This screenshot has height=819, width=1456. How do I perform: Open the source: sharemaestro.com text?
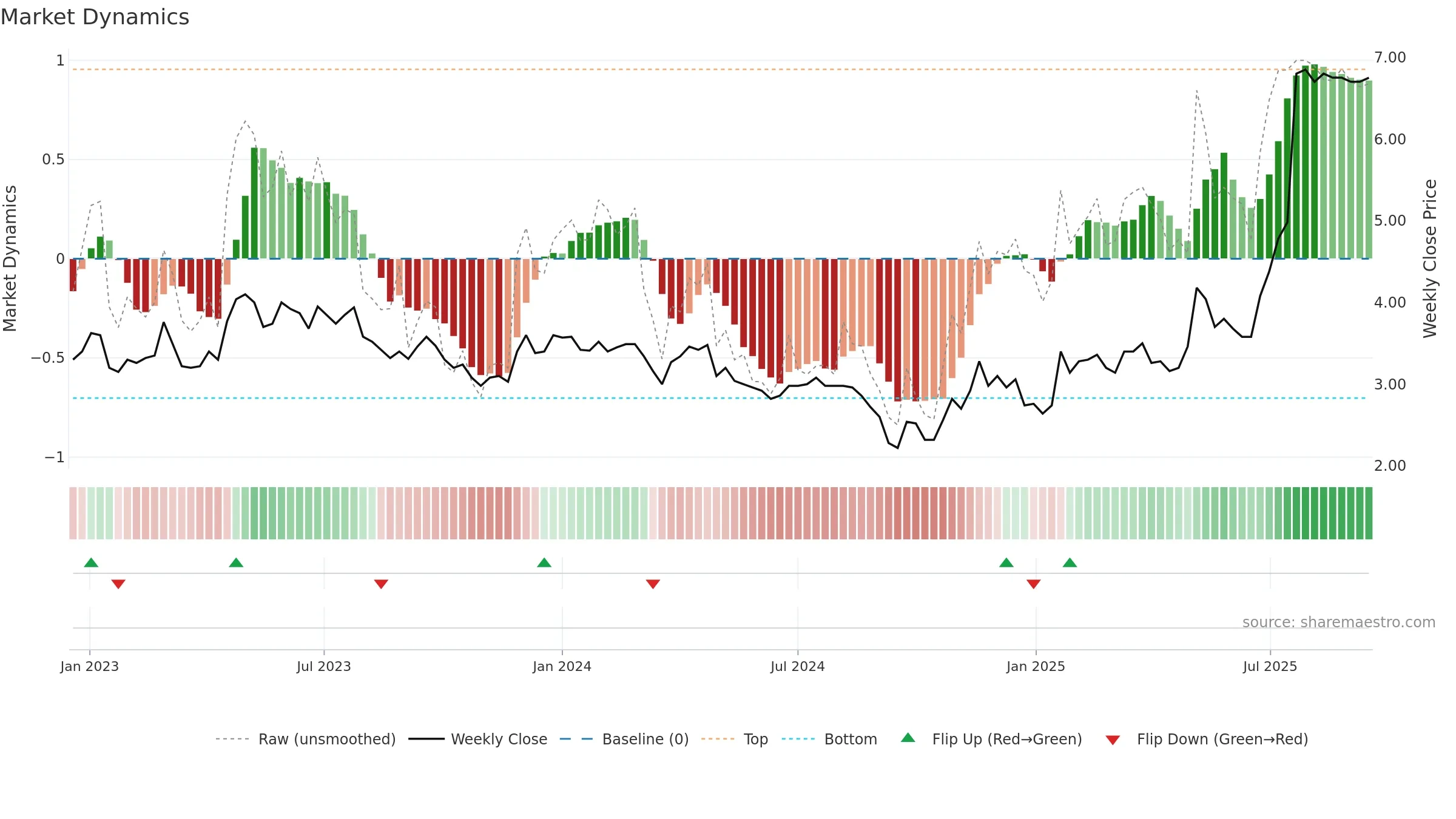[x=1339, y=622]
